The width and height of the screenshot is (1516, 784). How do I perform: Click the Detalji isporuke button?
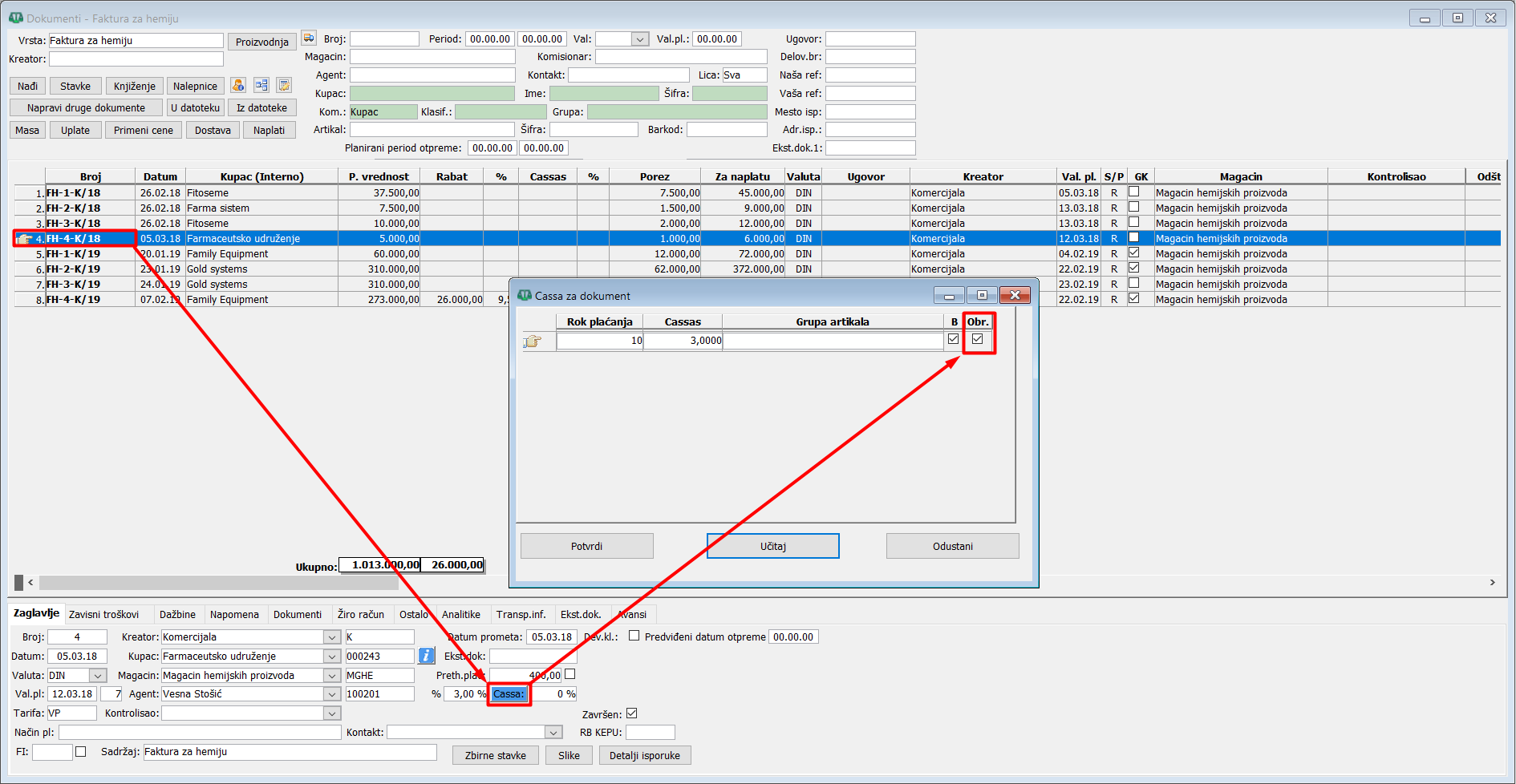click(x=645, y=755)
